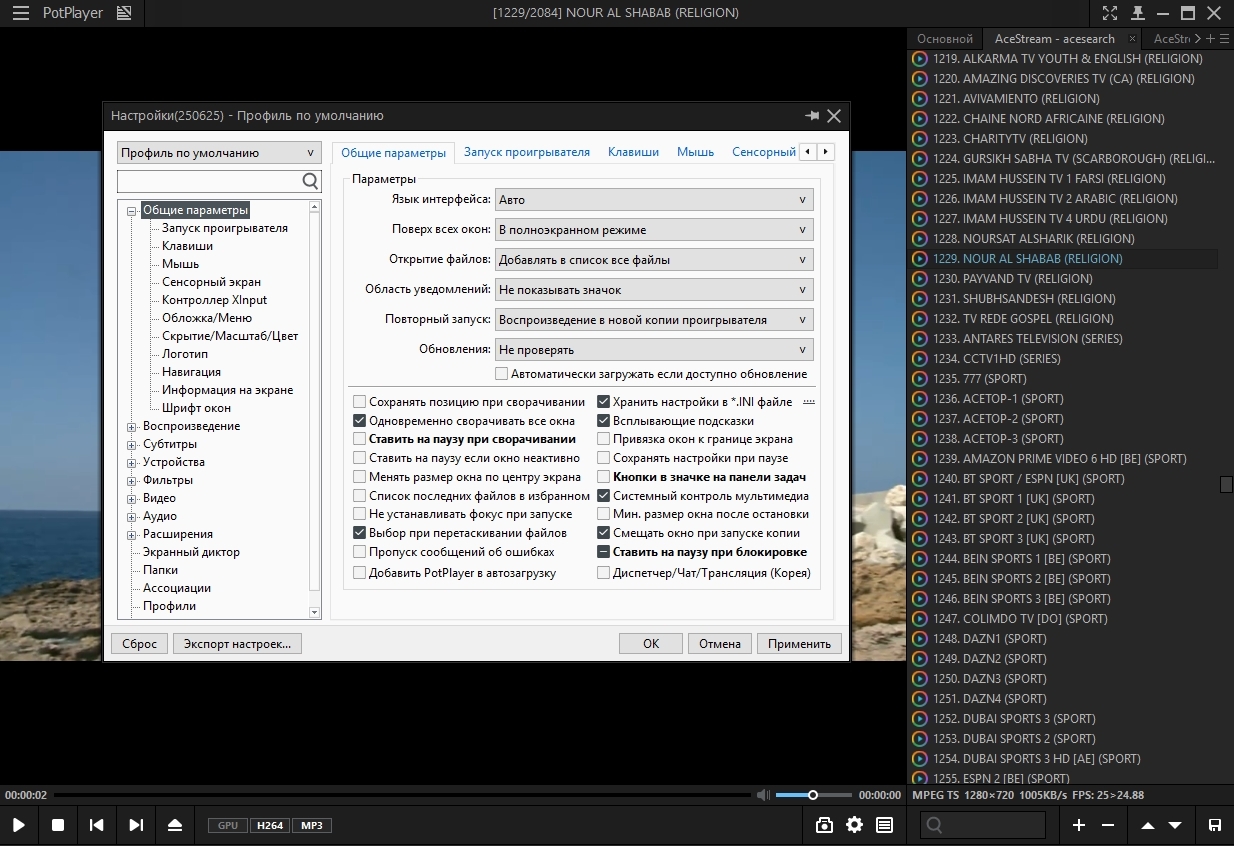Image resolution: width=1234 pixels, height=846 pixels.
Task: Save the playlist with the floppy disk icon
Action: (1214, 825)
